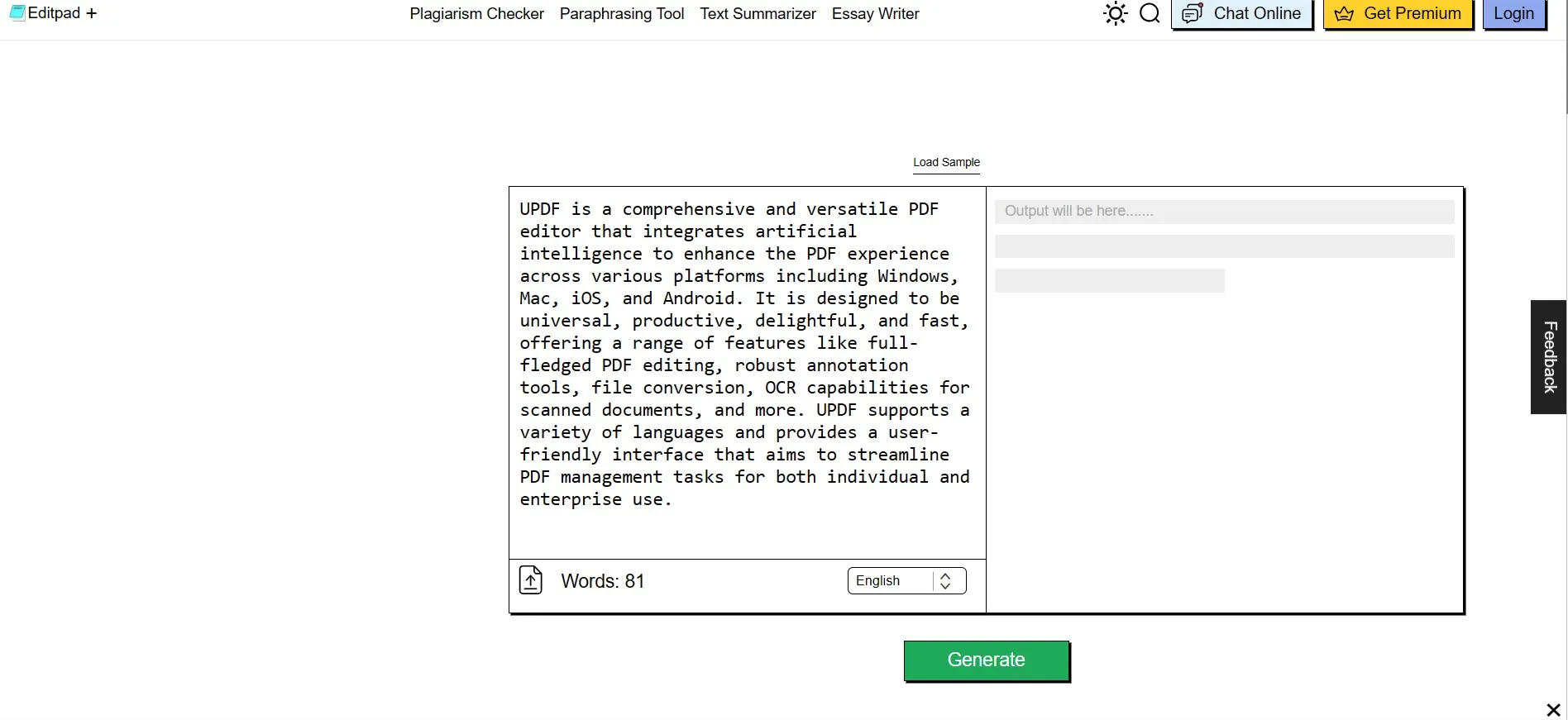Click the Editpad brand text

click(54, 13)
